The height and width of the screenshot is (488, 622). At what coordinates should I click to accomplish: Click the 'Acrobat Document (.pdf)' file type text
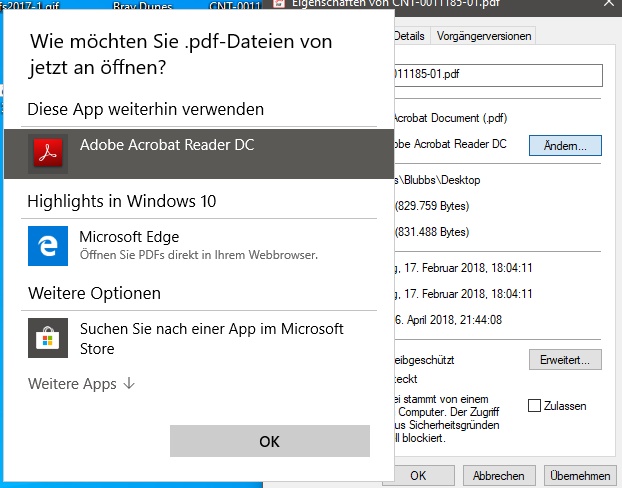click(451, 118)
